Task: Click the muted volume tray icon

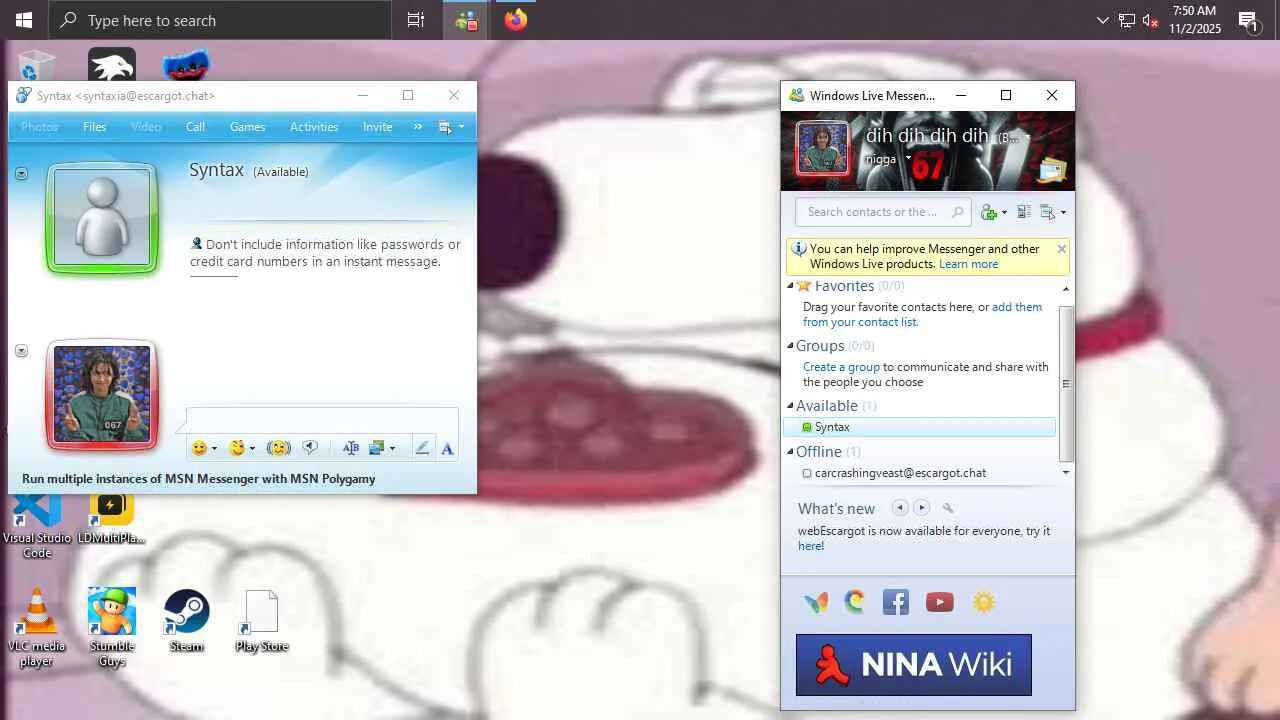Action: click(1150, 20)
